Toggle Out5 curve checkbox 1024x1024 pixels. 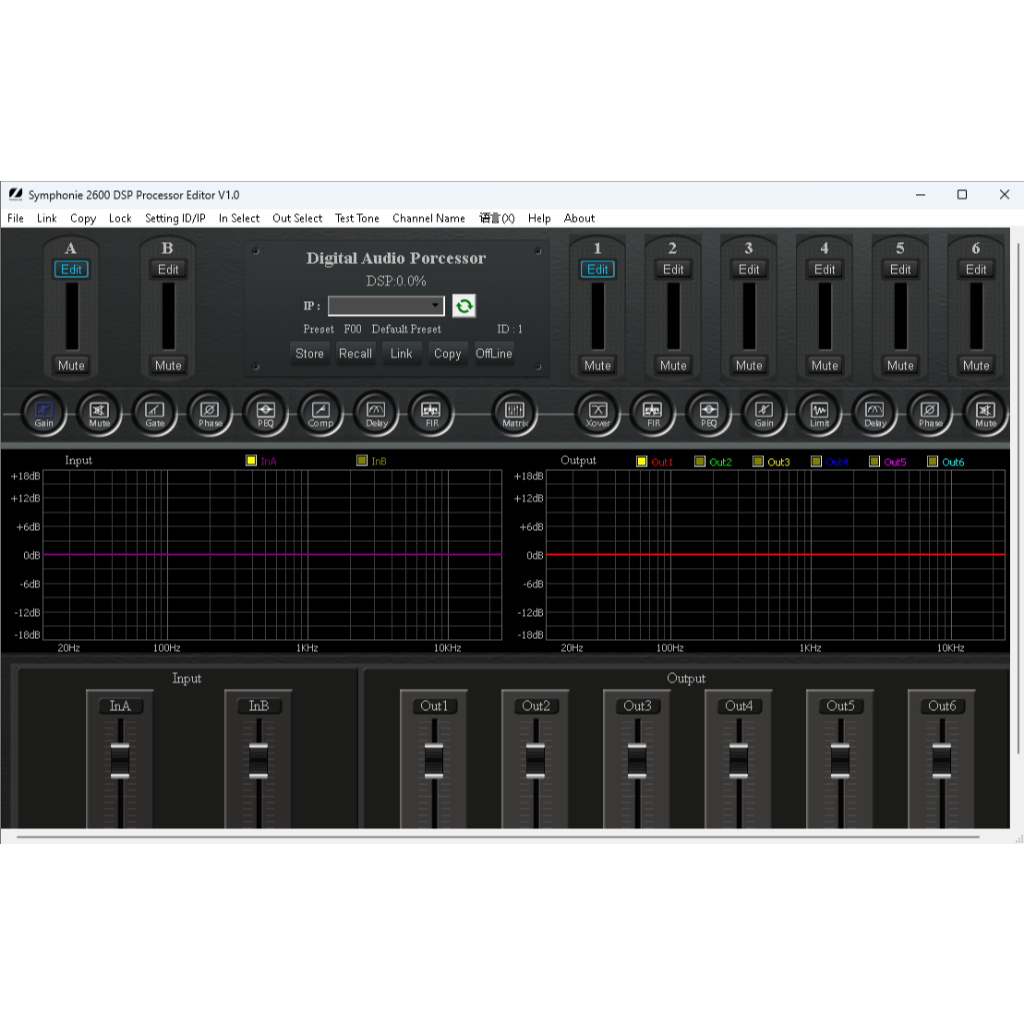coord(874,462)
